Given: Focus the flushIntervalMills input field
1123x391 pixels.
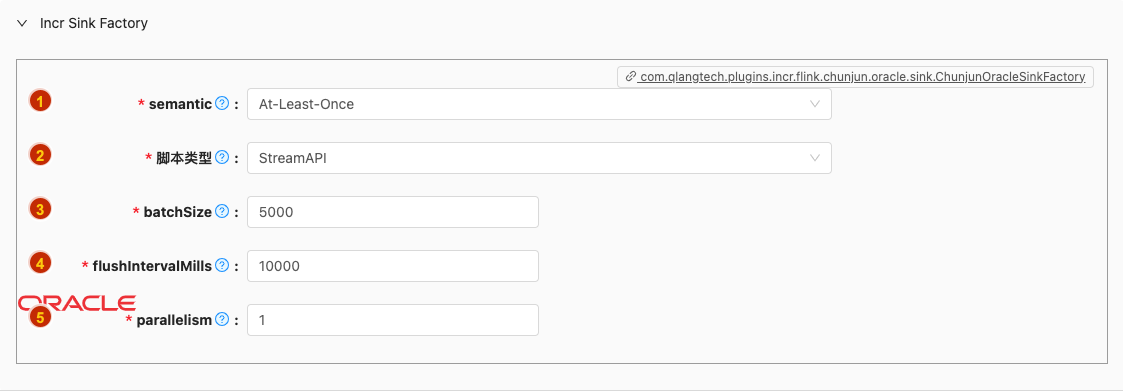Looking at the screenshot, I should 392,266.
